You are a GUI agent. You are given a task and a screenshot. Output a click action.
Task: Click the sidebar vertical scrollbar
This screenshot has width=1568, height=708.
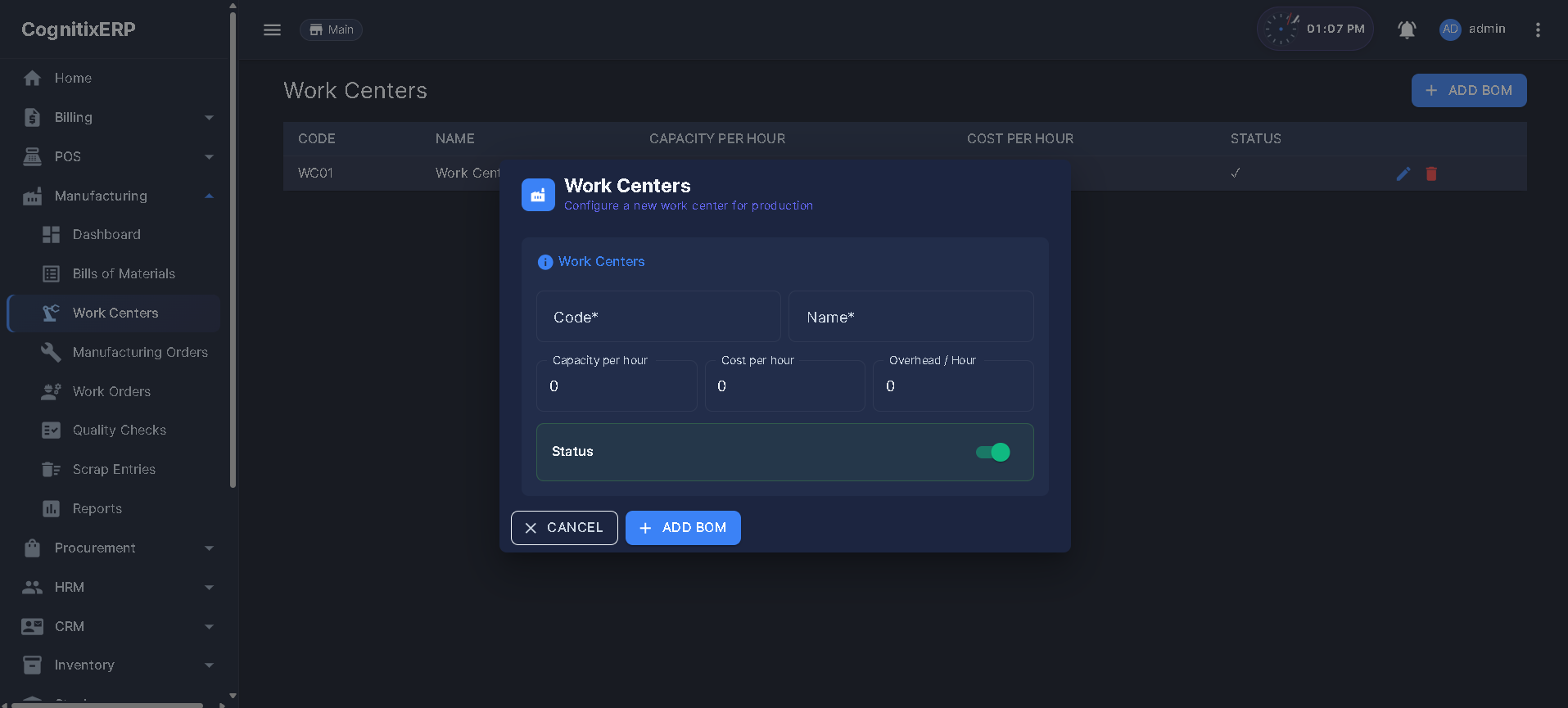233,250
